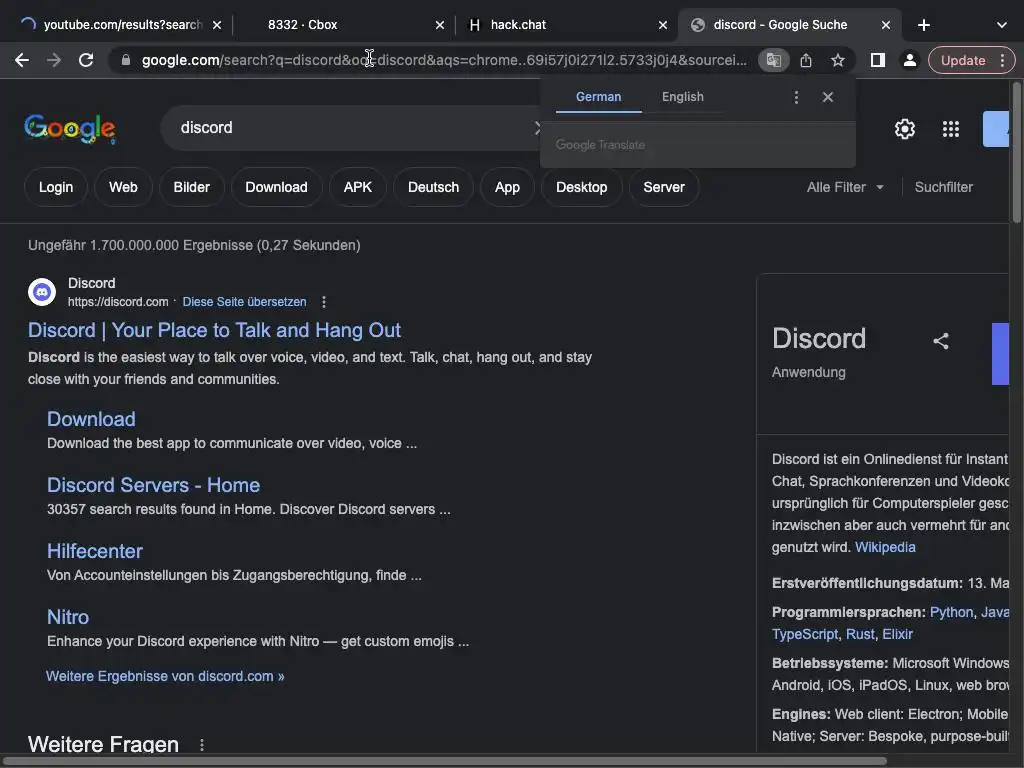This screenshot has height=768, width=1024.
Task: Open the tab search chevron at top right
Action: point(1002,25)
